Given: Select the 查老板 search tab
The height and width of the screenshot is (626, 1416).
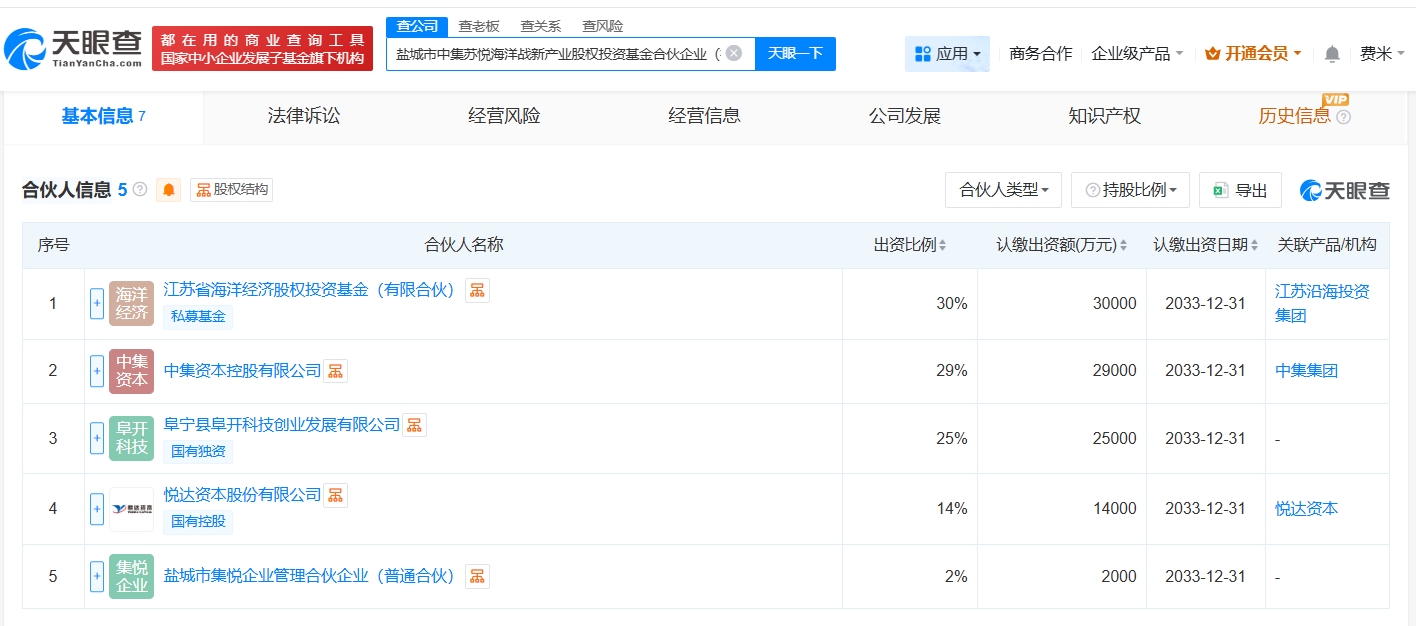Looking at the screenshot, I should point(479,27).
